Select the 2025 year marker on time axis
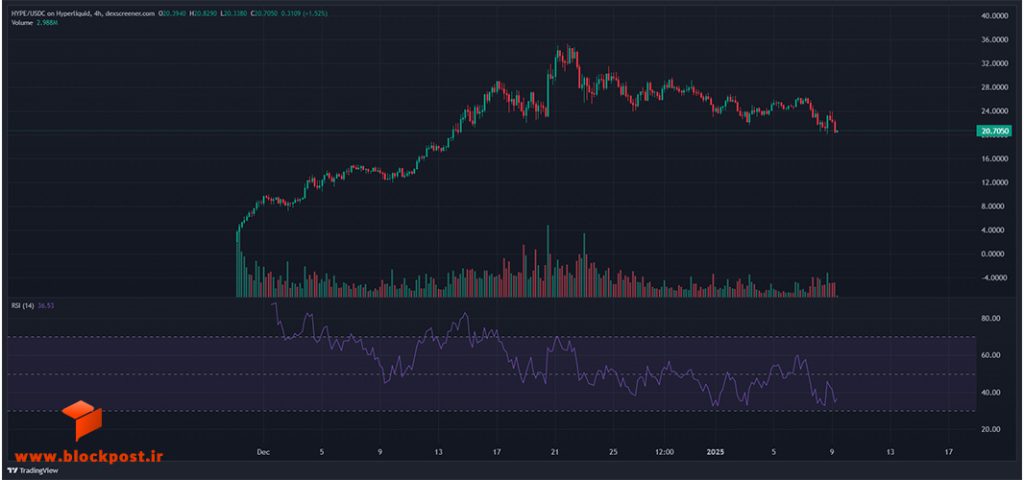 716,451
